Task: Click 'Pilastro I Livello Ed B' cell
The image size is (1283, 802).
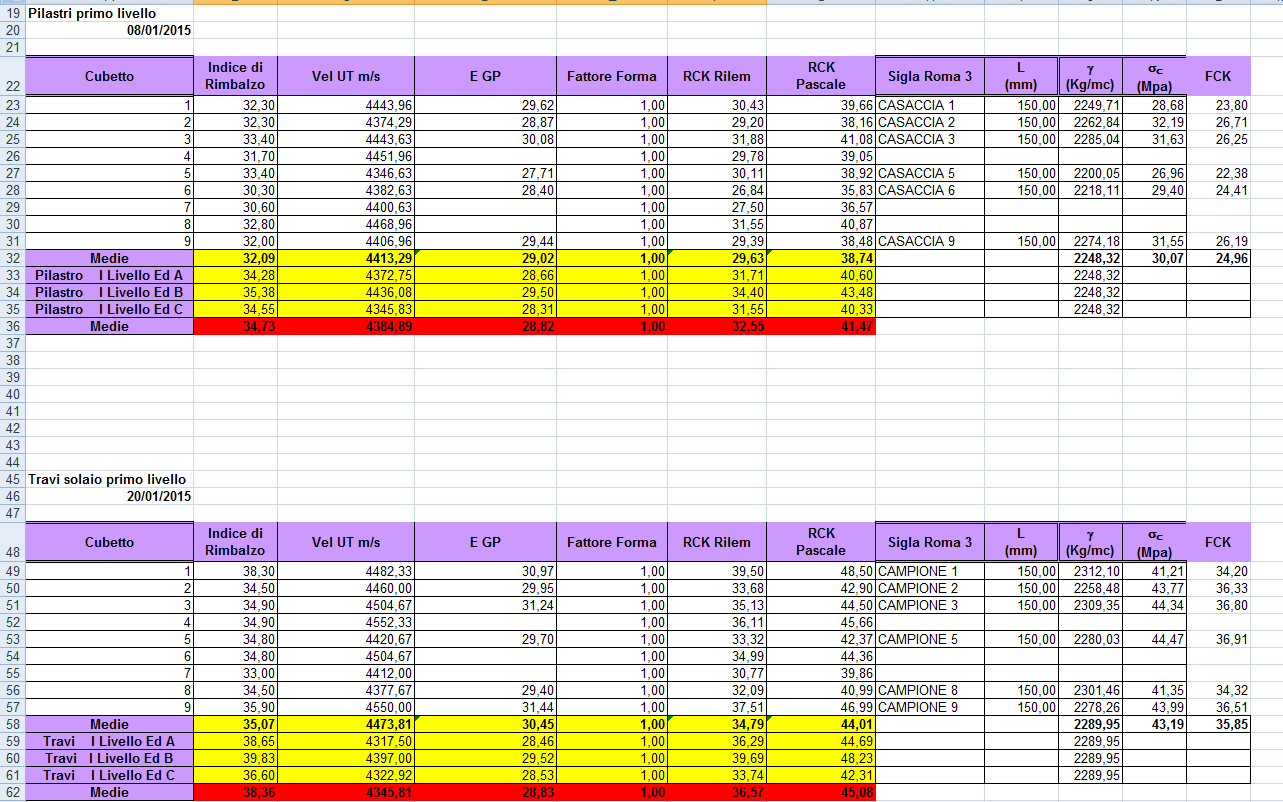Action: [x=109, y=292]
